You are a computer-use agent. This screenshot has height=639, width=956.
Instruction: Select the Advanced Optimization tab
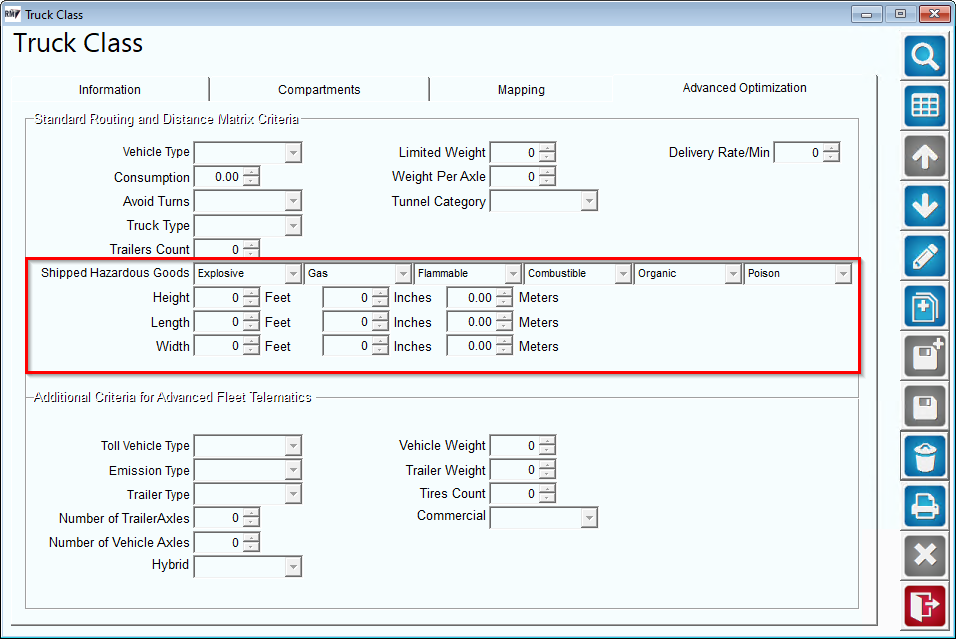point(744,88)
